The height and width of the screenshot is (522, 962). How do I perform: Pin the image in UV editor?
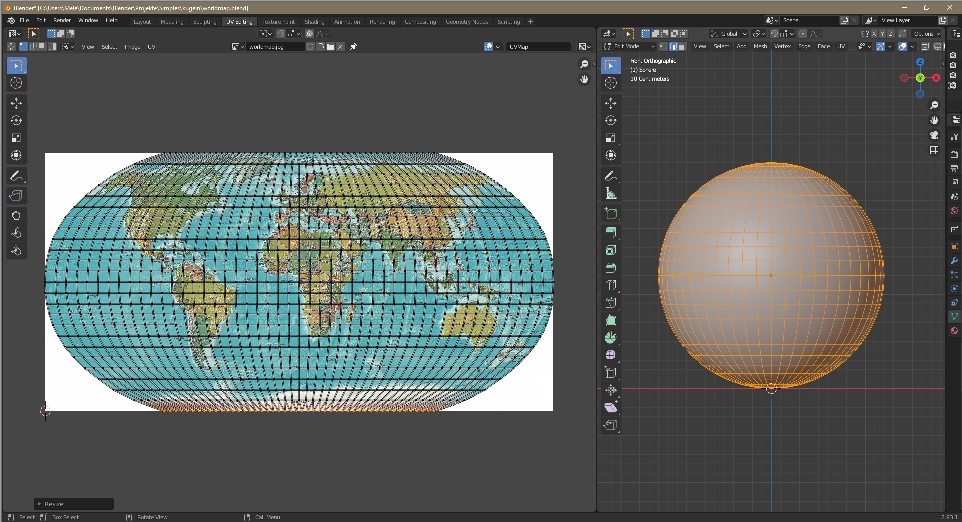tap(353, 47)
